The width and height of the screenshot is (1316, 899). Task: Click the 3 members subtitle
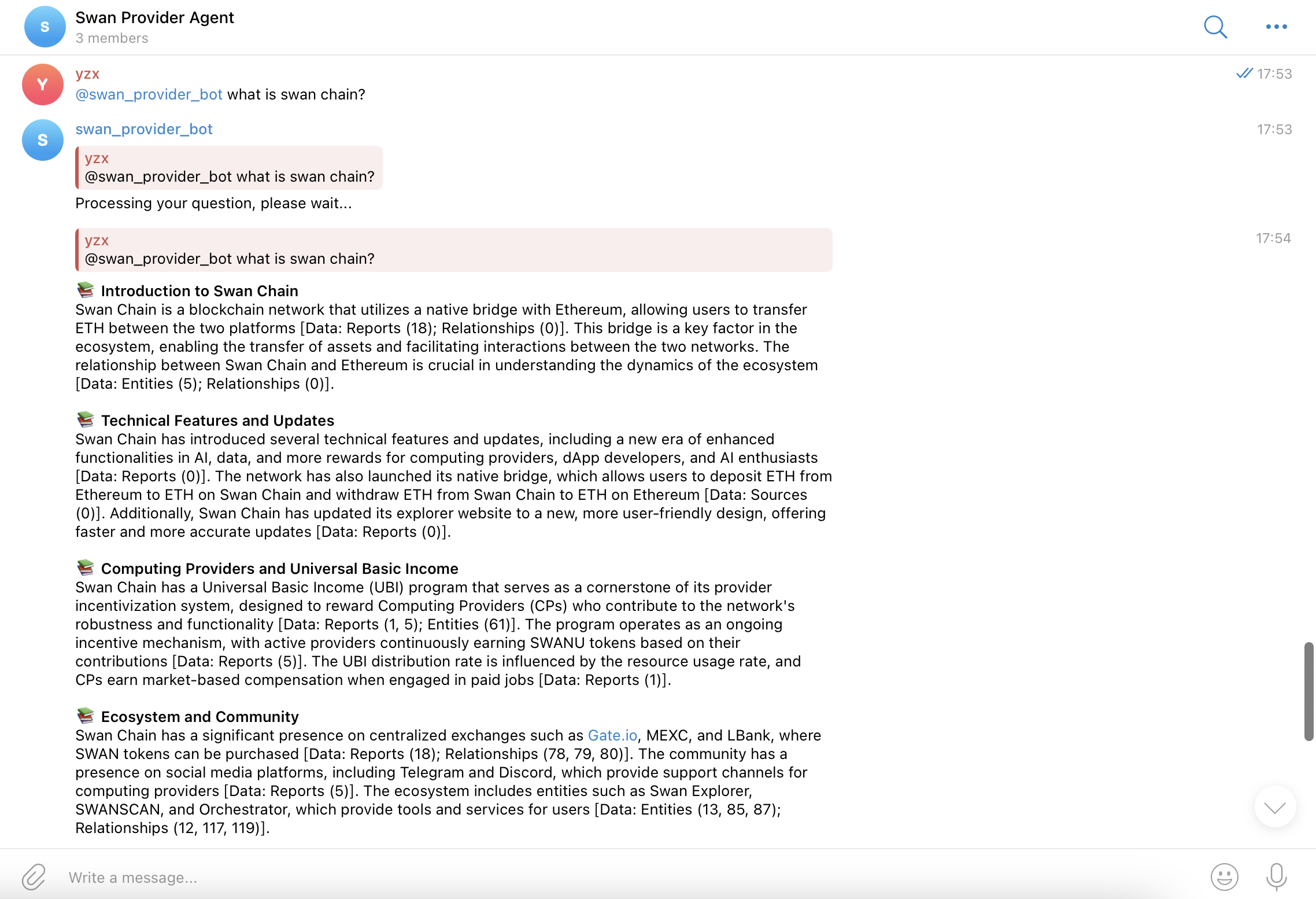pos(112,38)
